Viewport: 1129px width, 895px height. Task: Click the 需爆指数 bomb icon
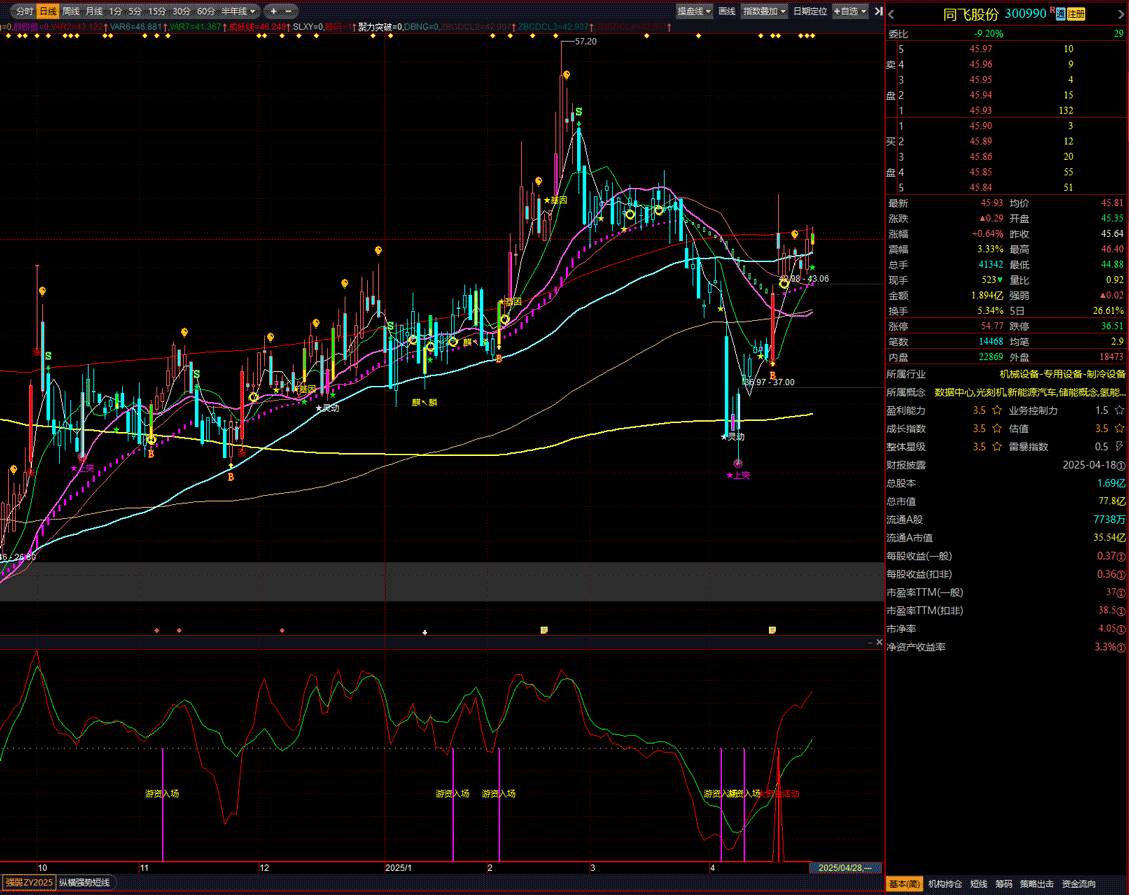(x=1120, y=446)
